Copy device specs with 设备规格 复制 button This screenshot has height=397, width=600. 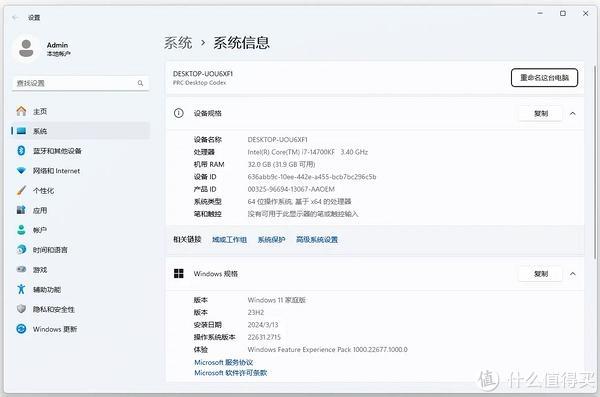pyautogui.click(x=540, y=114)
